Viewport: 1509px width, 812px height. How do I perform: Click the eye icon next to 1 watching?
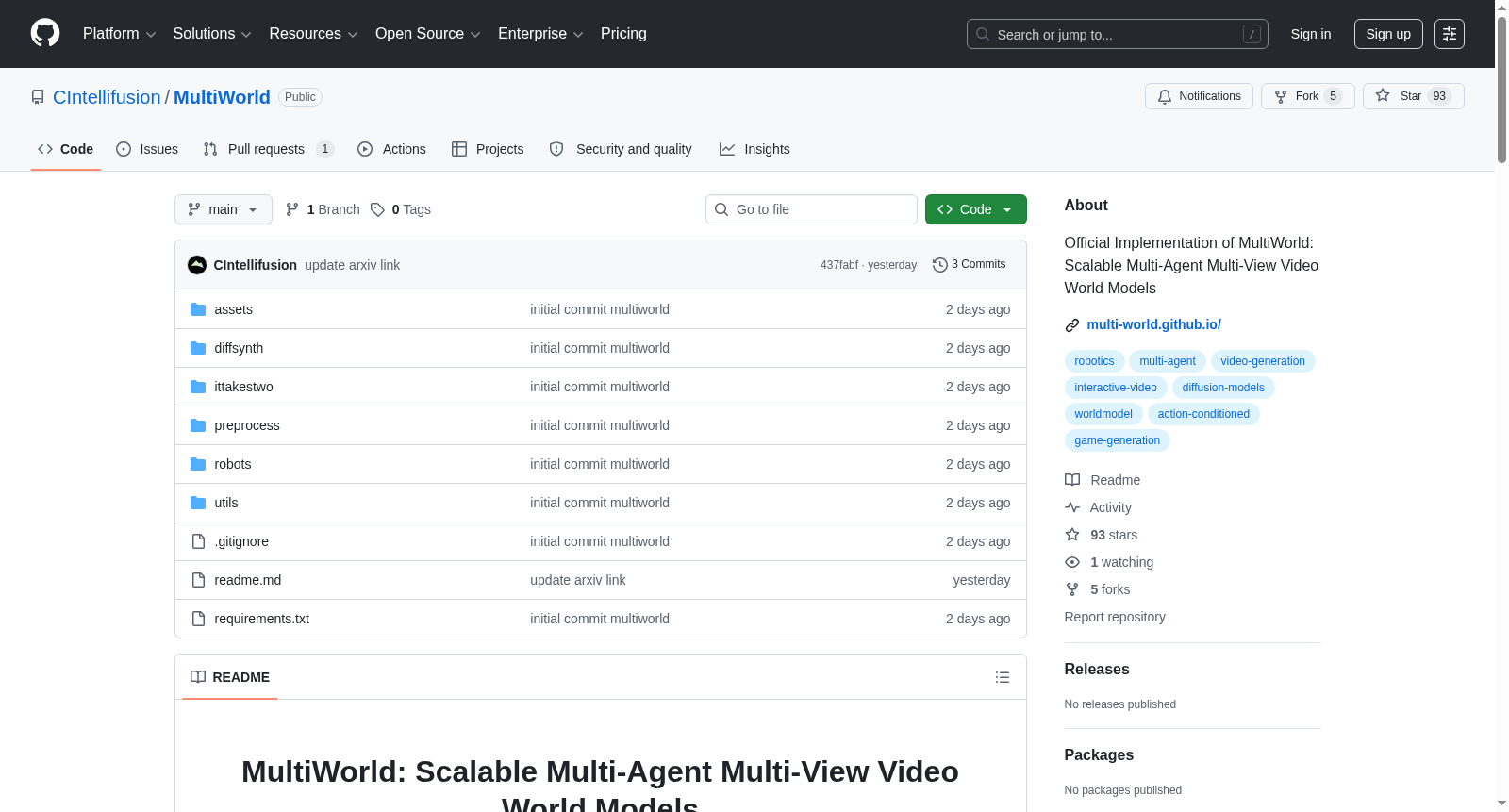pyautogui.click(x=1072, y=562)
